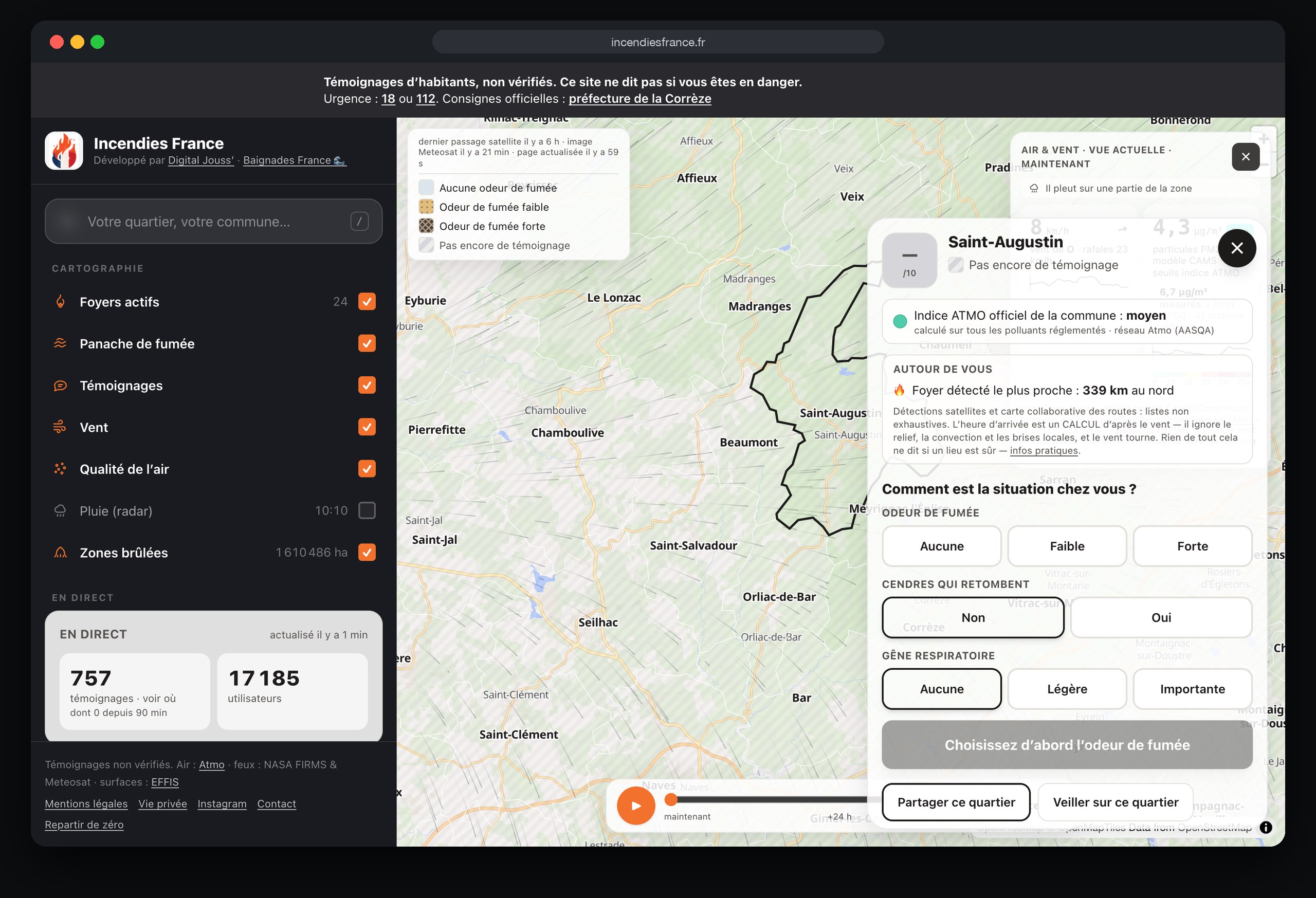Close the Saint-Augustin panel with the round X

coord(1237,248)
